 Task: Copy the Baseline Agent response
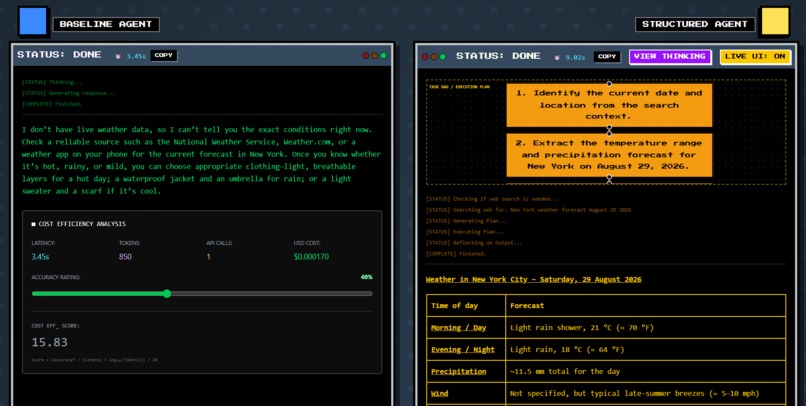[163, 56]
